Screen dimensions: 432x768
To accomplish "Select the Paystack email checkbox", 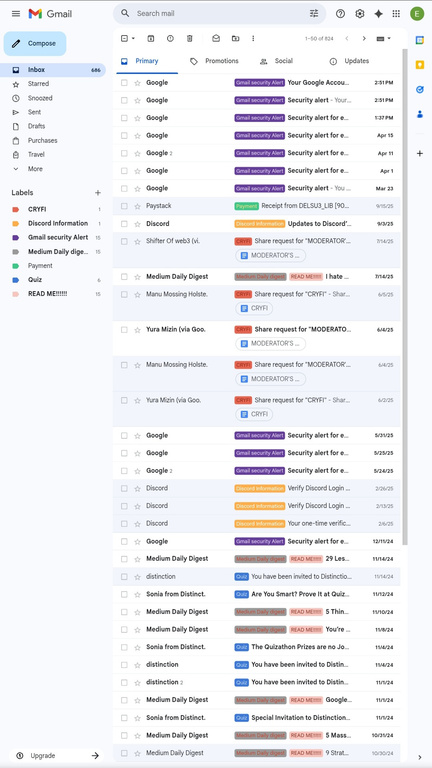I will pos(124,206).
